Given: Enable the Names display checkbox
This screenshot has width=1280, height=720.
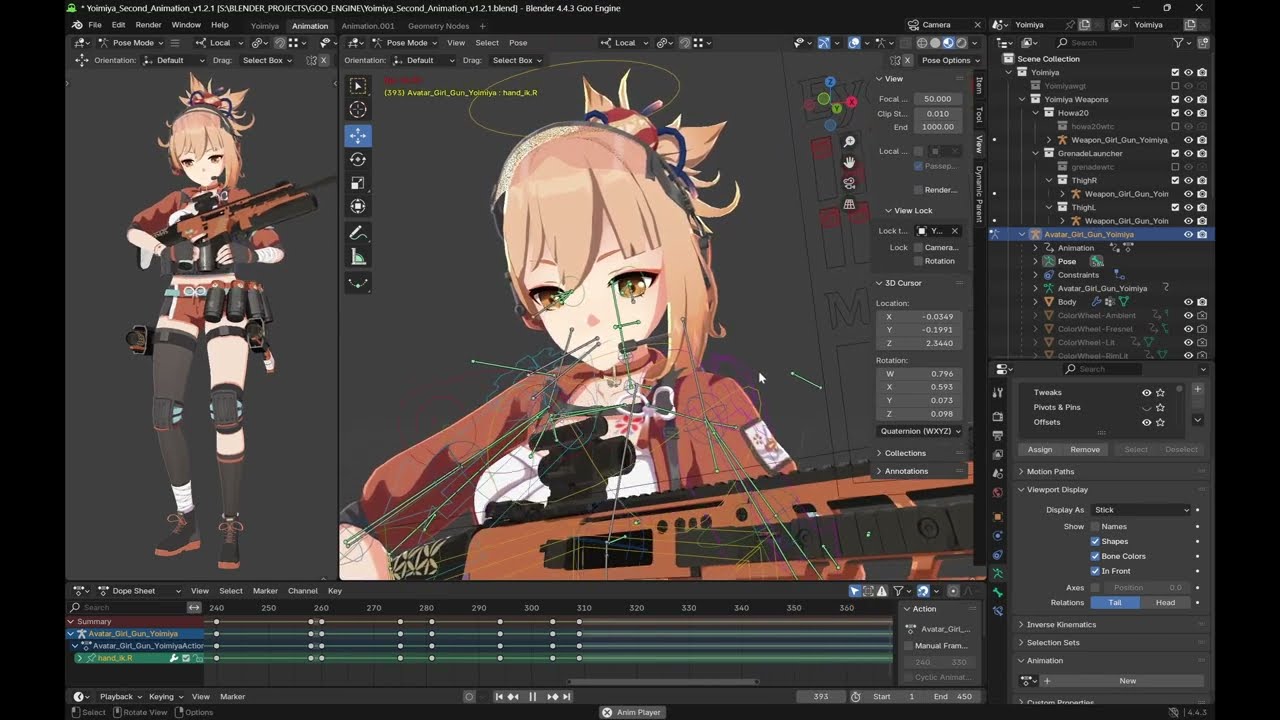Looking at the screenshot, I should pos(1095,526).
